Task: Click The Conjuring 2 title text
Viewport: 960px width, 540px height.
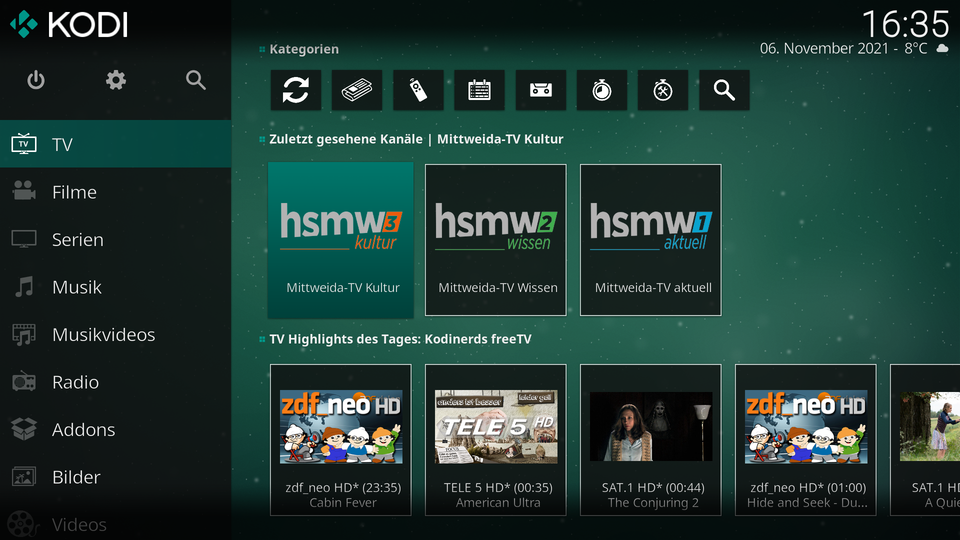Action: click(653, 503)
